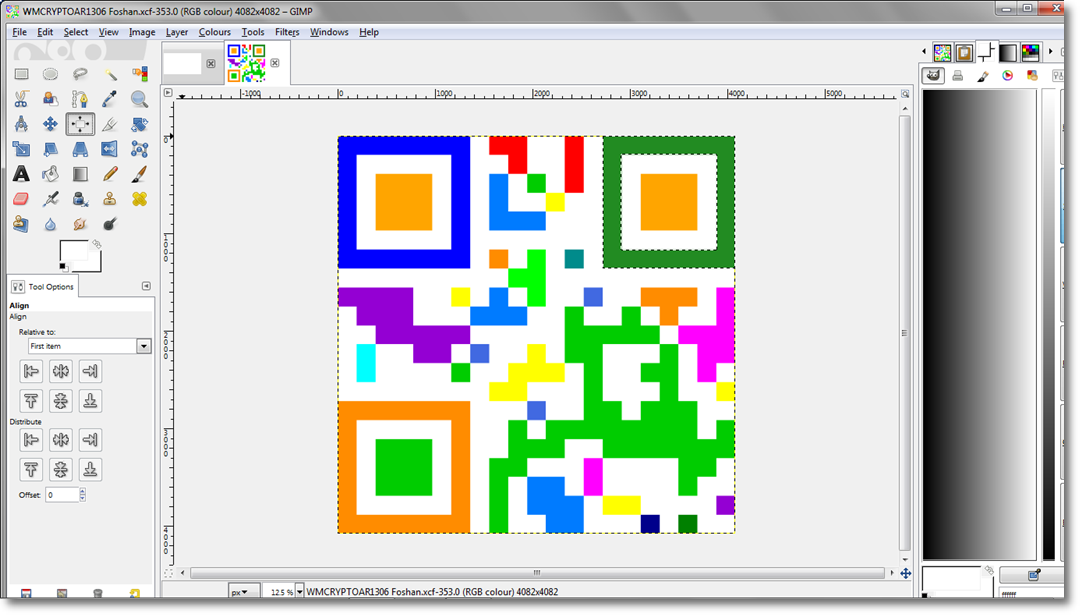This screenshot has width=1080, height=615.
Task: Select the Scale tool
Action: tap(21, 149)
